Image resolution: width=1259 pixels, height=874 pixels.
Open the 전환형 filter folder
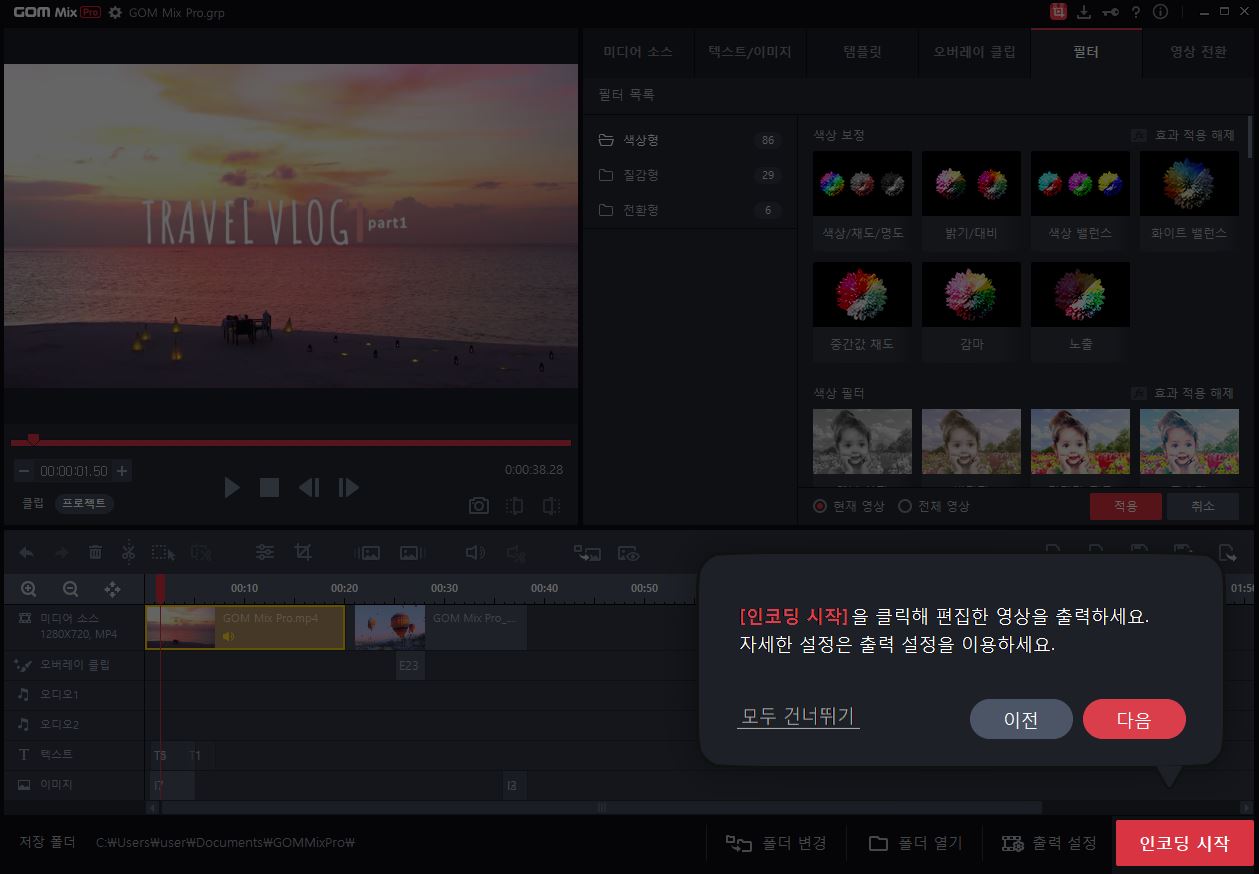[x=690, y=210]
